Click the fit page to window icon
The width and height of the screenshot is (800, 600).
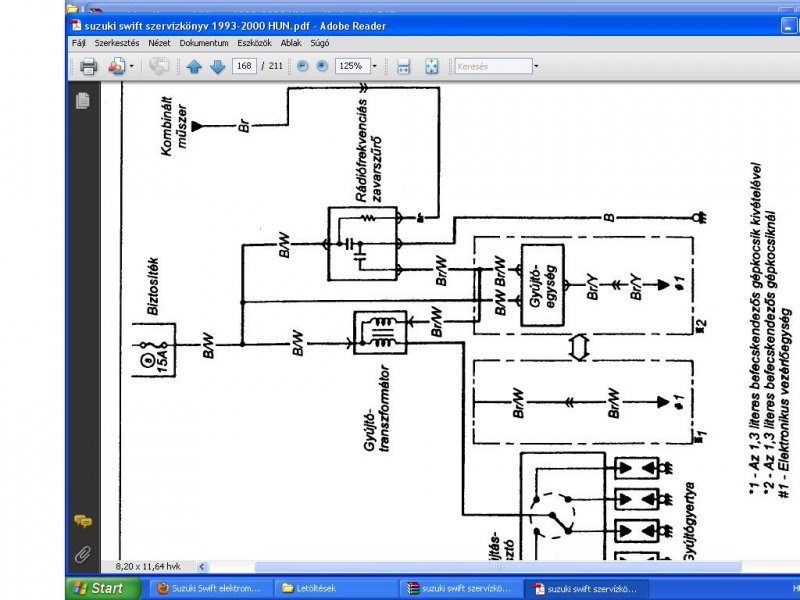coord(432,66)
